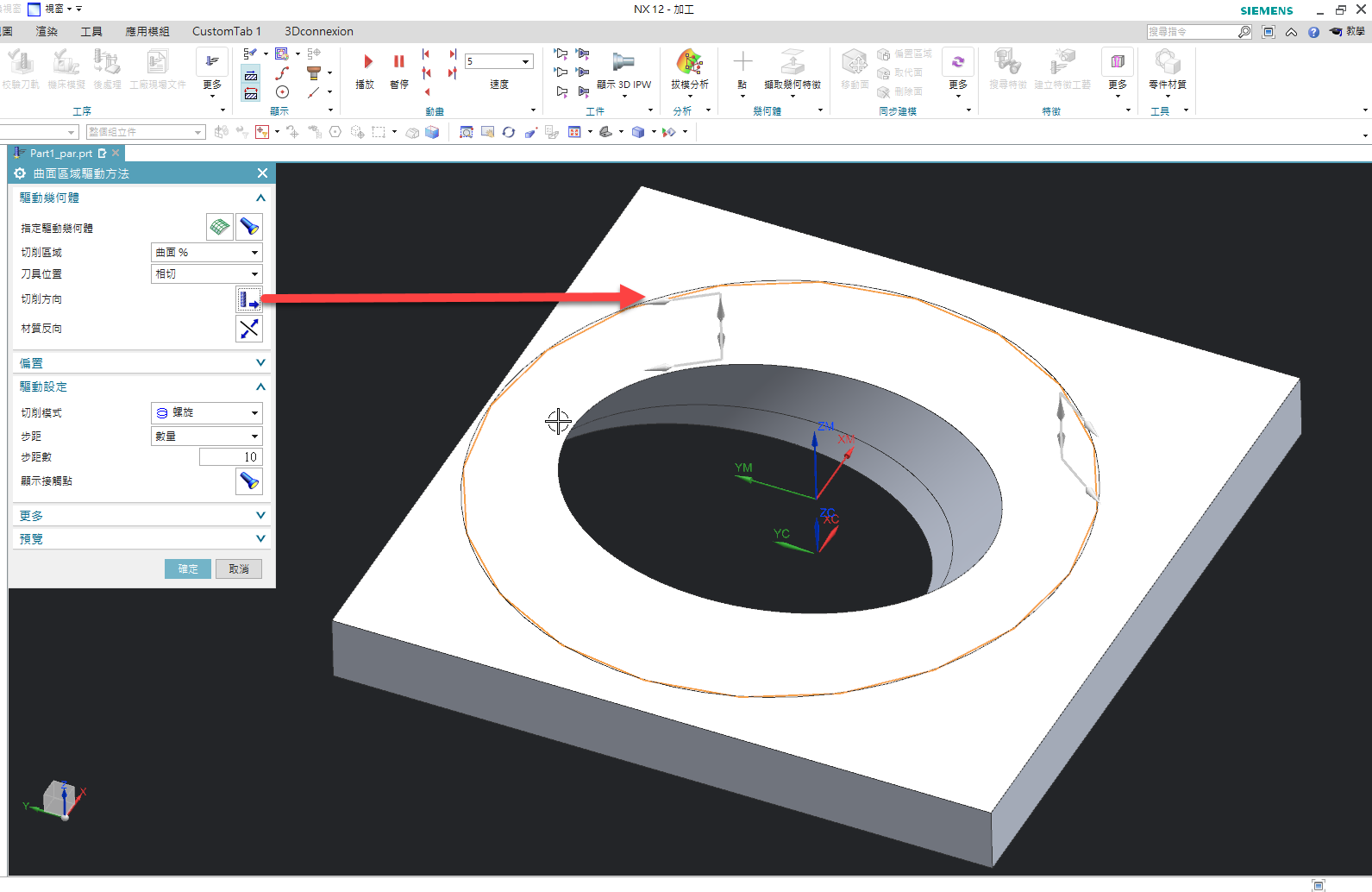Click the 顯示接觸點 flashlight icon
This screenshot has height=892, width=1372.
[x=249, y=481]
